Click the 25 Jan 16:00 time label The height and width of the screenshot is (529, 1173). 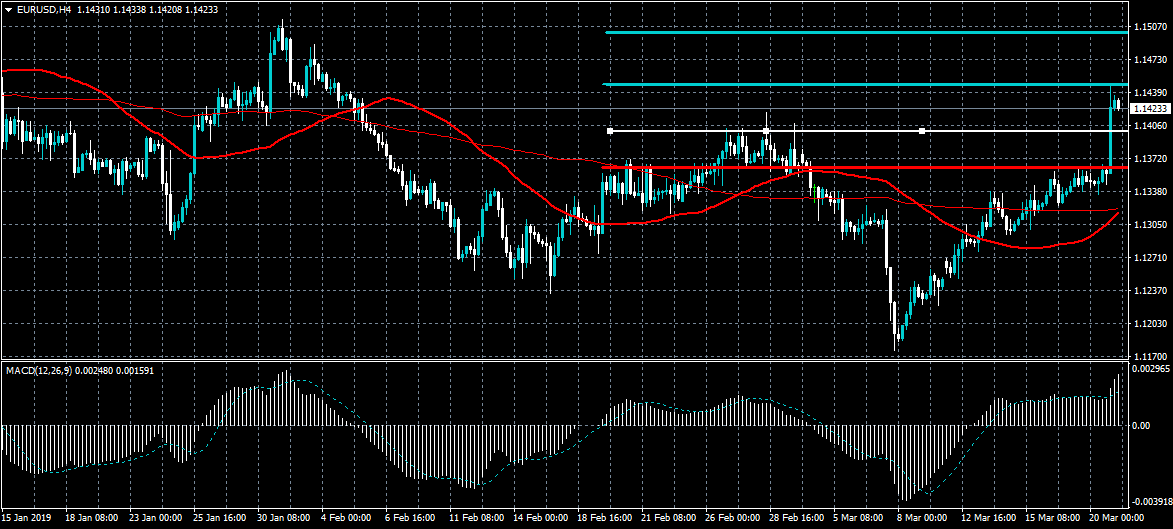coord(221,517)
